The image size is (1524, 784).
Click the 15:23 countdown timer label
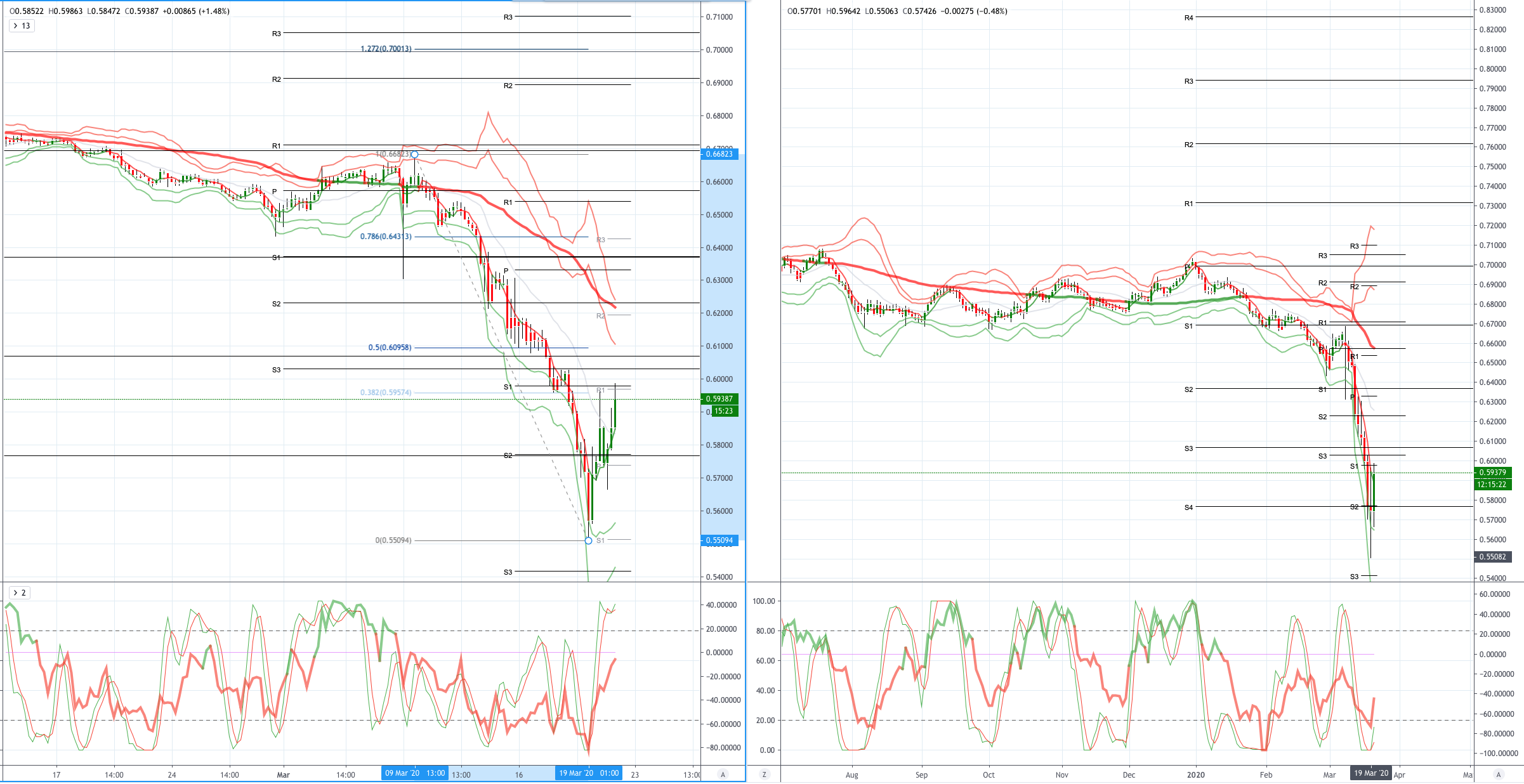(724, 411)
